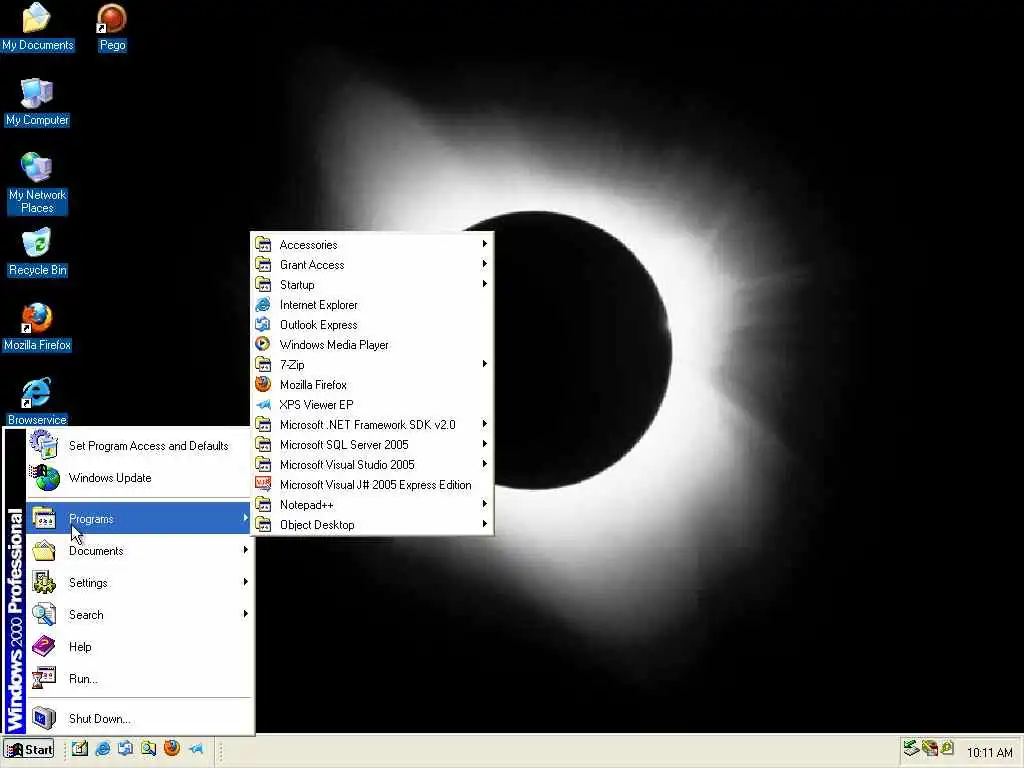
Task: Select the Recycle Bin desktop icon
Action: tap(37, 253)
